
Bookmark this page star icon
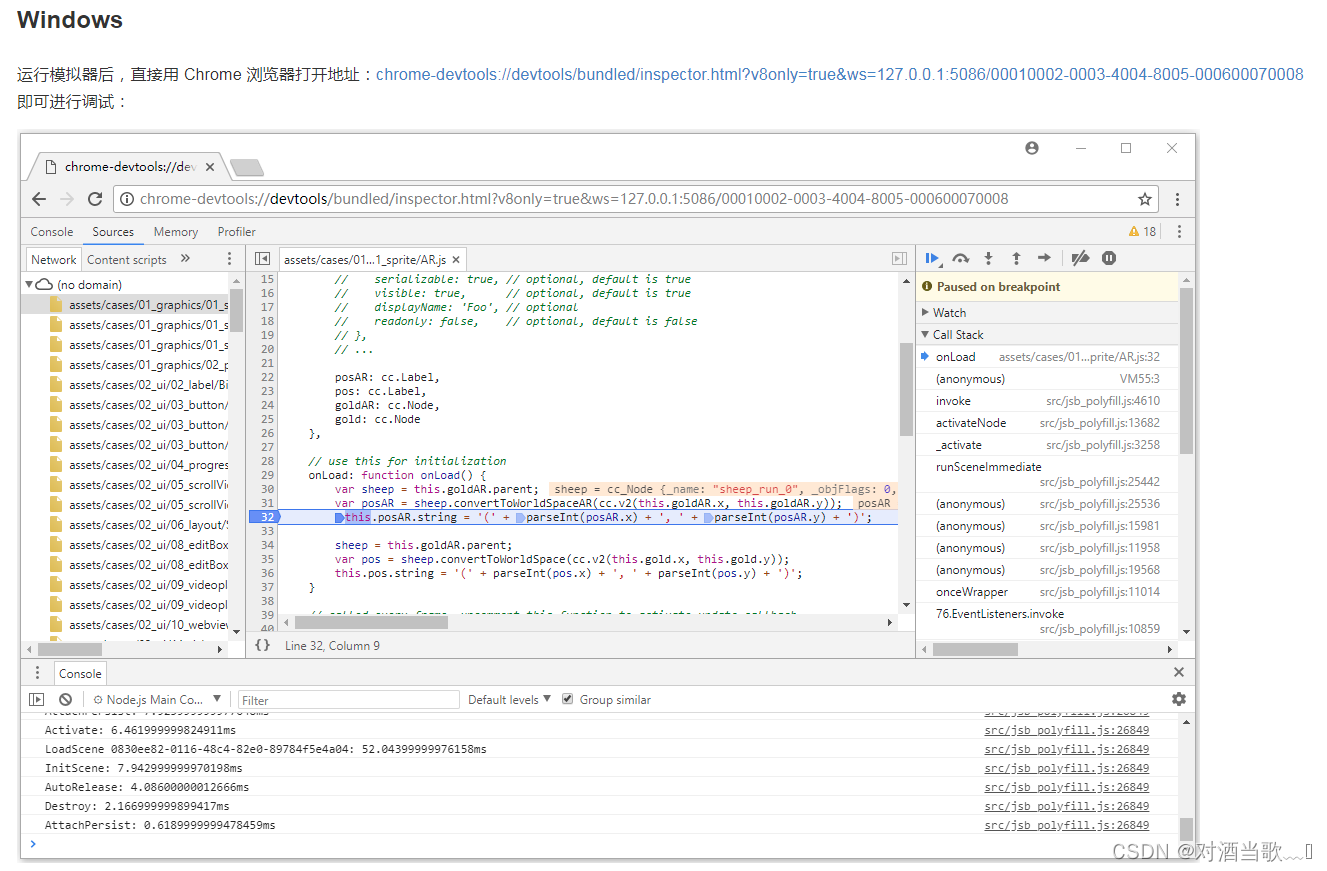pyautogui.click(x=1145, y=199)
